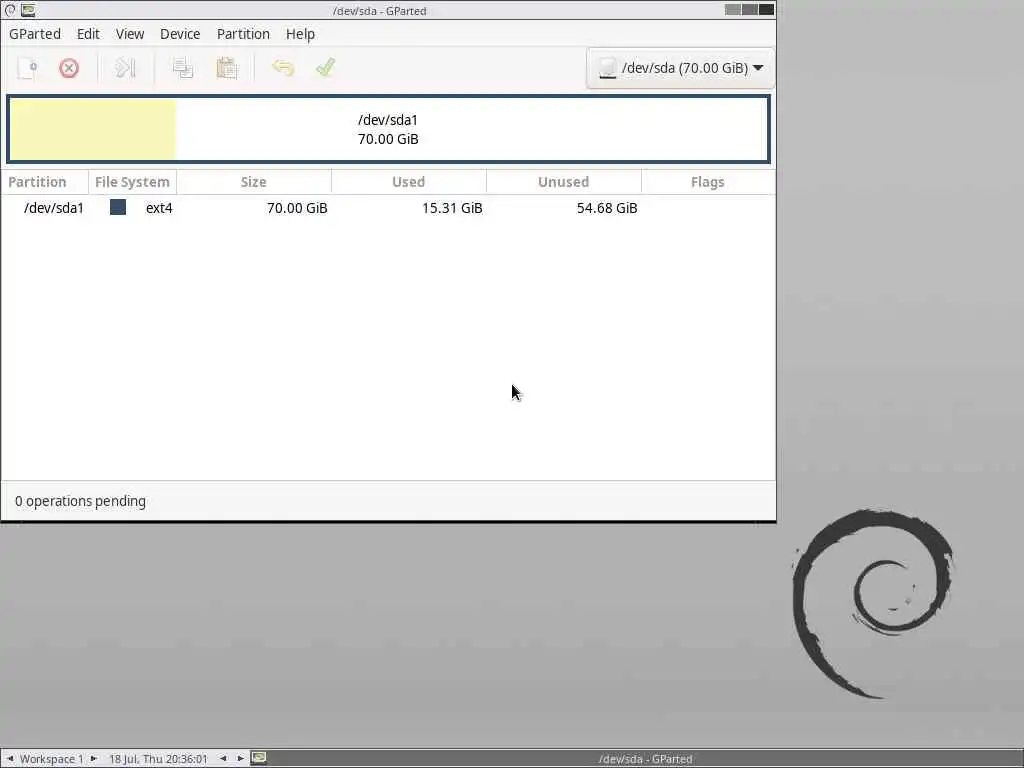1024x768 pixels.
Task: Click the red Delete partition icon
Action: 69,68
